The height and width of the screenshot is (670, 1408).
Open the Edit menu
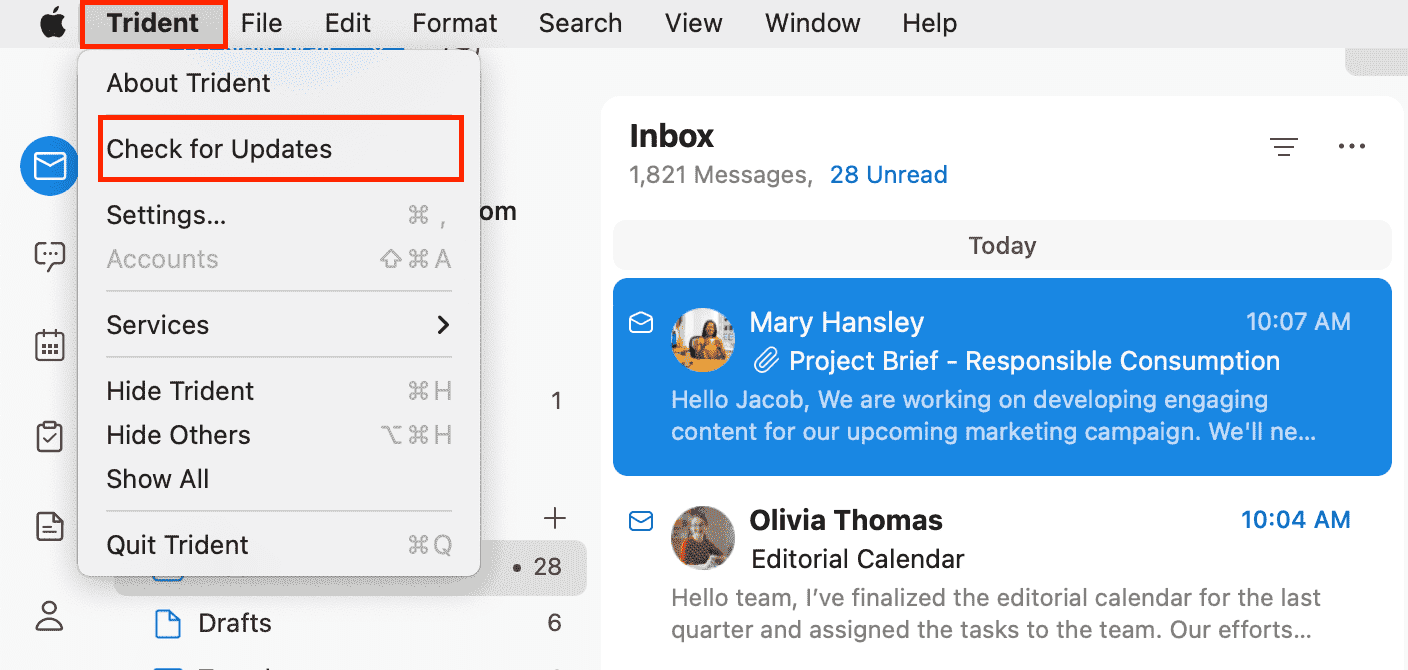pos(348,23)
